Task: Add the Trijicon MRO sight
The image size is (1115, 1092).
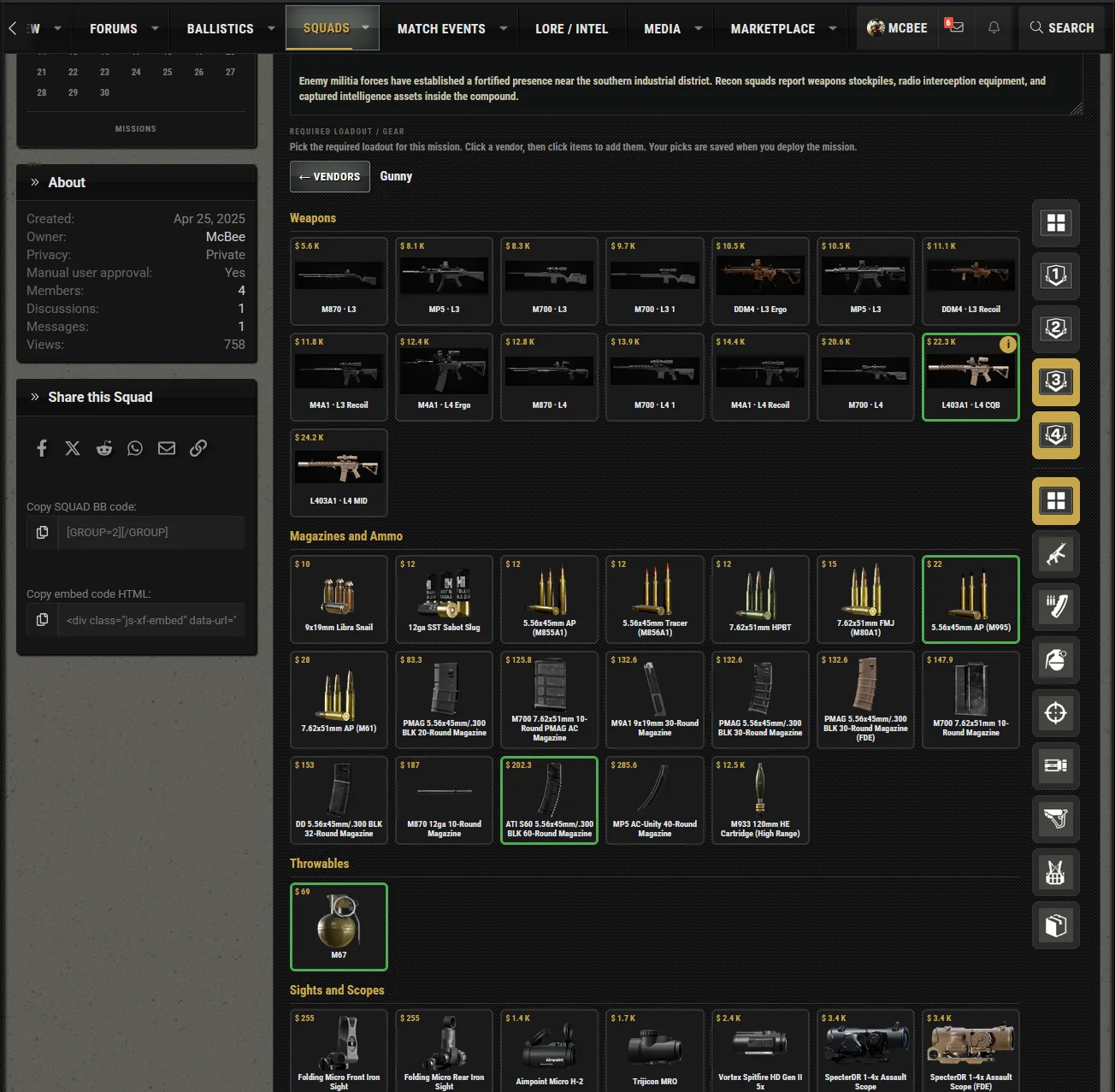Action: (655, 1052)
